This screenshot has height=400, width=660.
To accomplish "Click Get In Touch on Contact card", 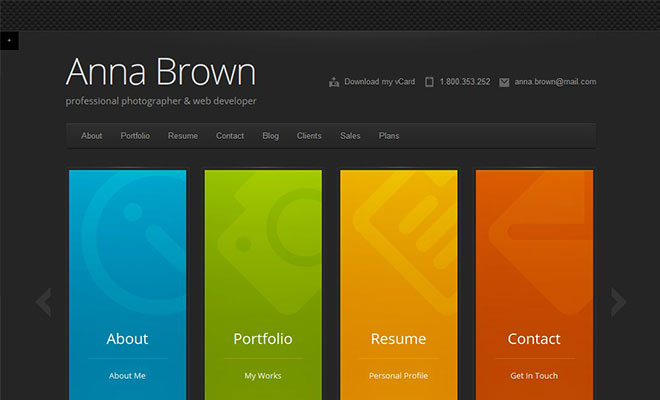I will pyautogui.click(x=534, y=376).
